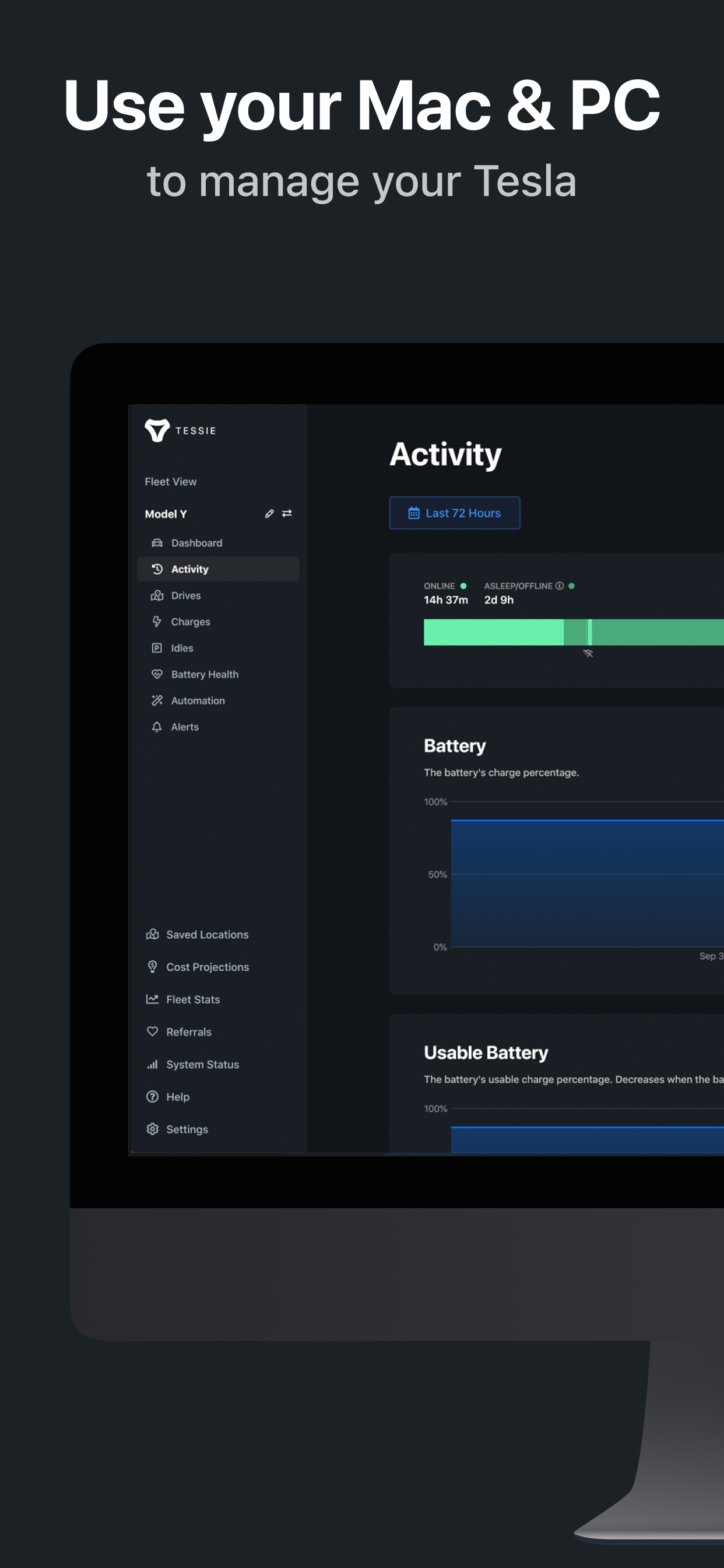The width and height of the screenshot is (724, 1568).
Task: Click the Activity history clock icon
Action: [x=157, y=569]
